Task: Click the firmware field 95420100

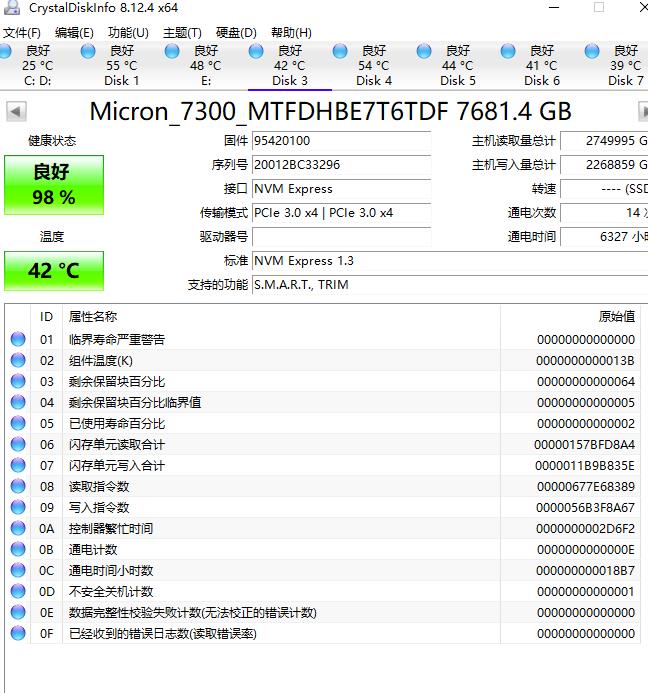Action: coord(341,141)
